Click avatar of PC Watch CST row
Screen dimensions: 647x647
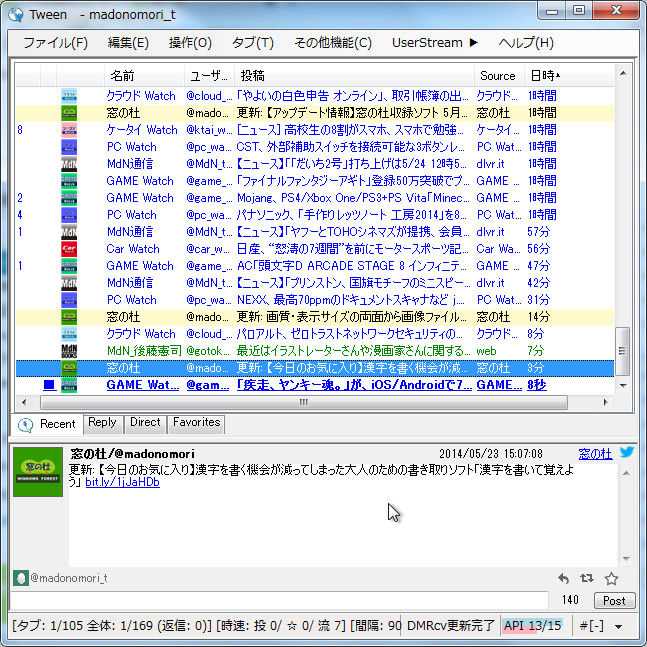[69, 147]
